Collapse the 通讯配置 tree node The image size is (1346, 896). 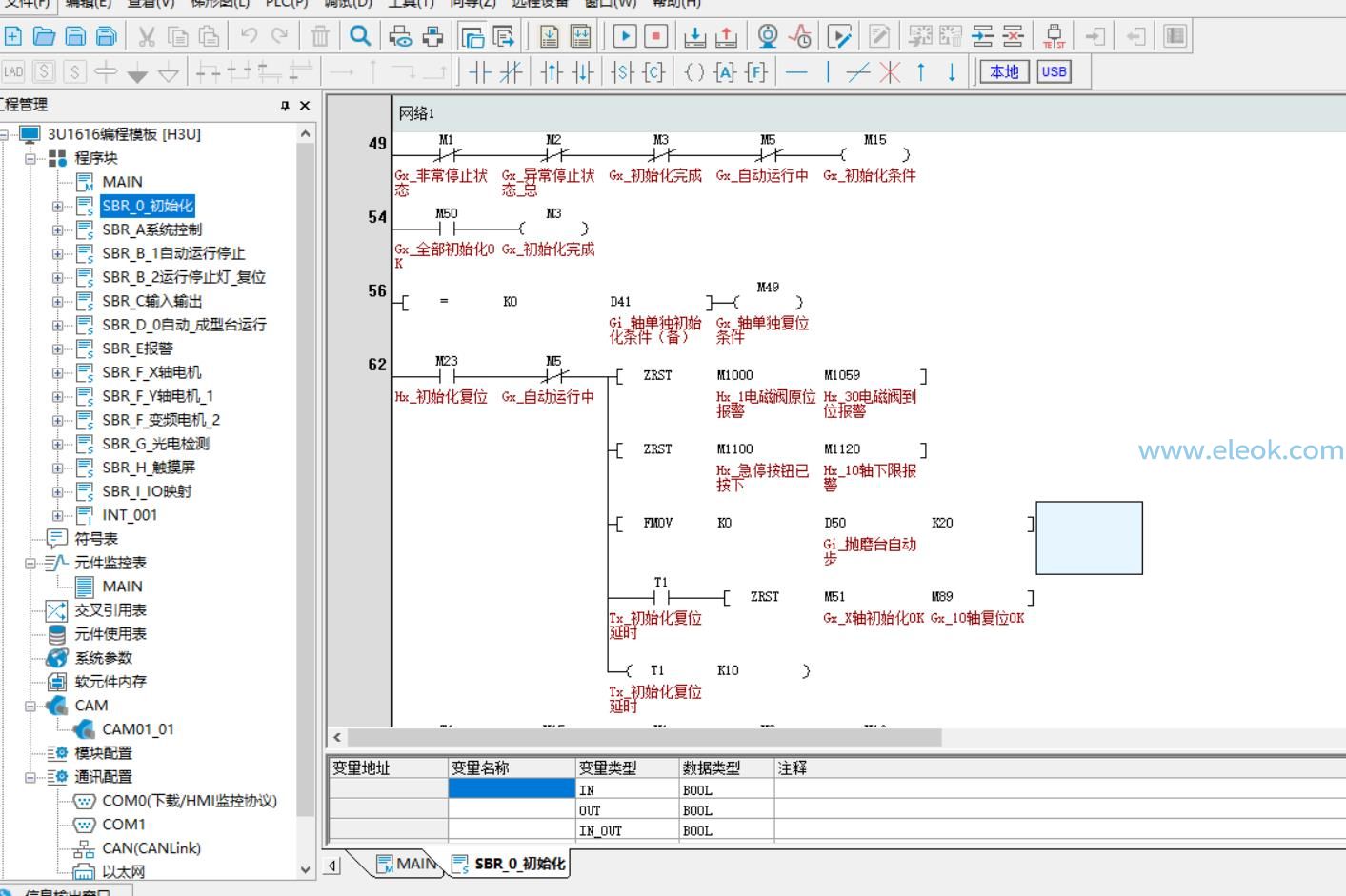pos(30,777)
